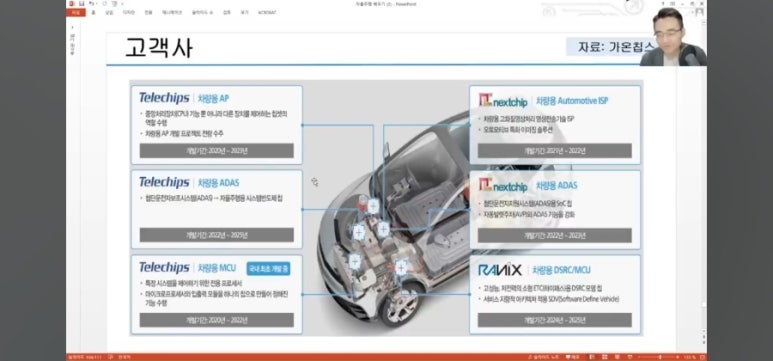Click the 2021년~2022년 development period bar
This screenshot has height=361, width=773.
[555, 150]
